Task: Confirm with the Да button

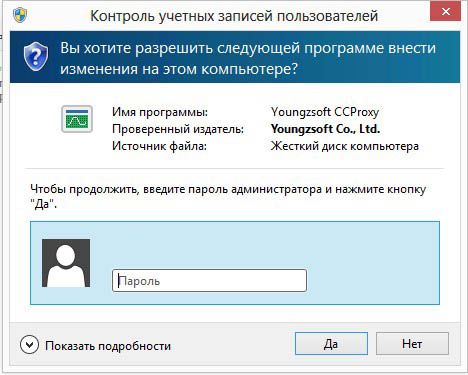Action: coord(331,343)
